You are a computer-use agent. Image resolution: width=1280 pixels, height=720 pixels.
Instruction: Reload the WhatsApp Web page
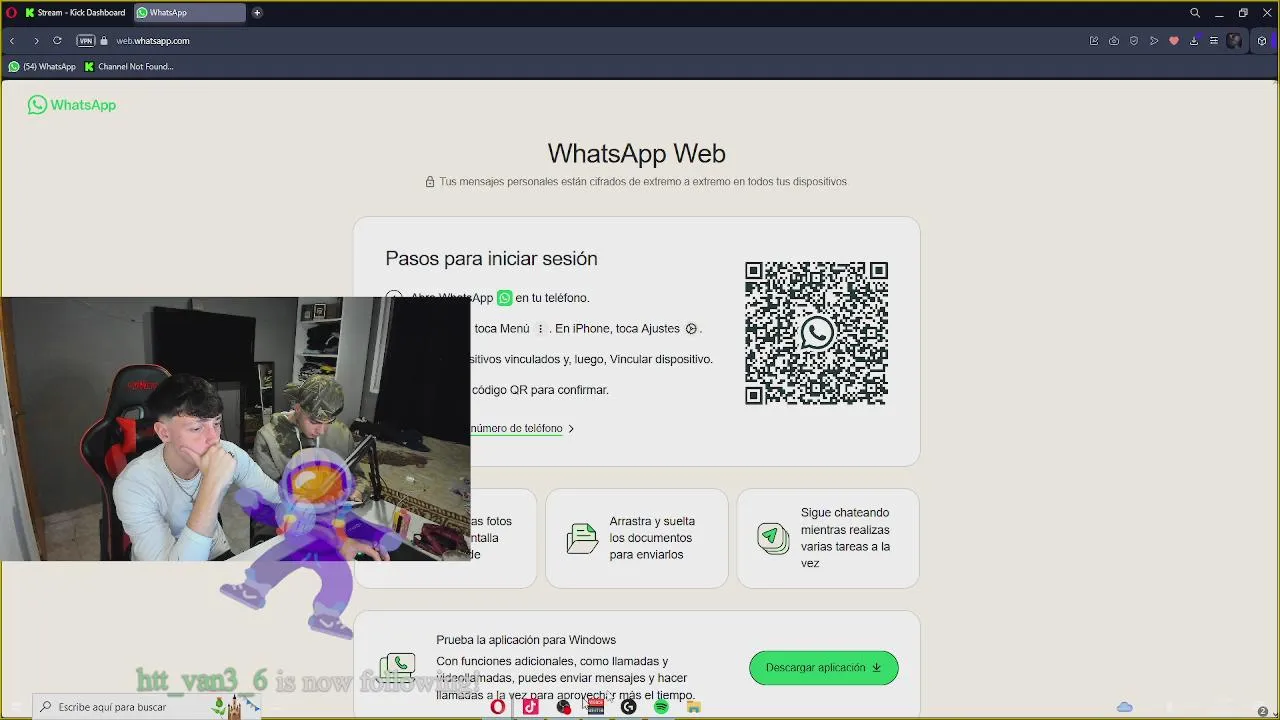click(57, 41)
